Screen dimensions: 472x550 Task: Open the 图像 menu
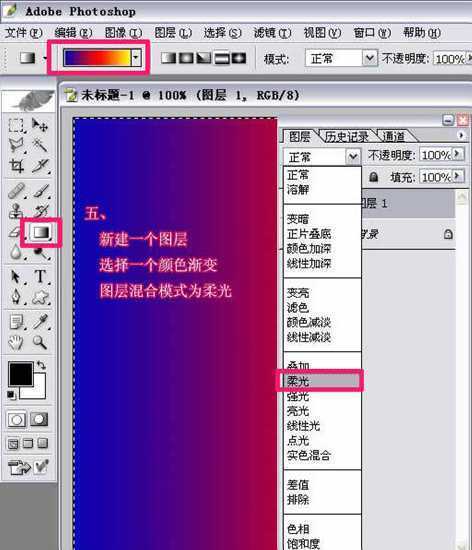click(123, 33)
